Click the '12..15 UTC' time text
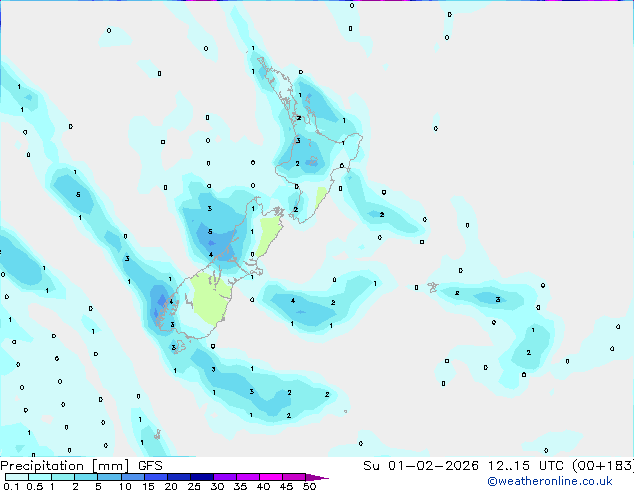The image size is (634, 490). pos(526,466)
